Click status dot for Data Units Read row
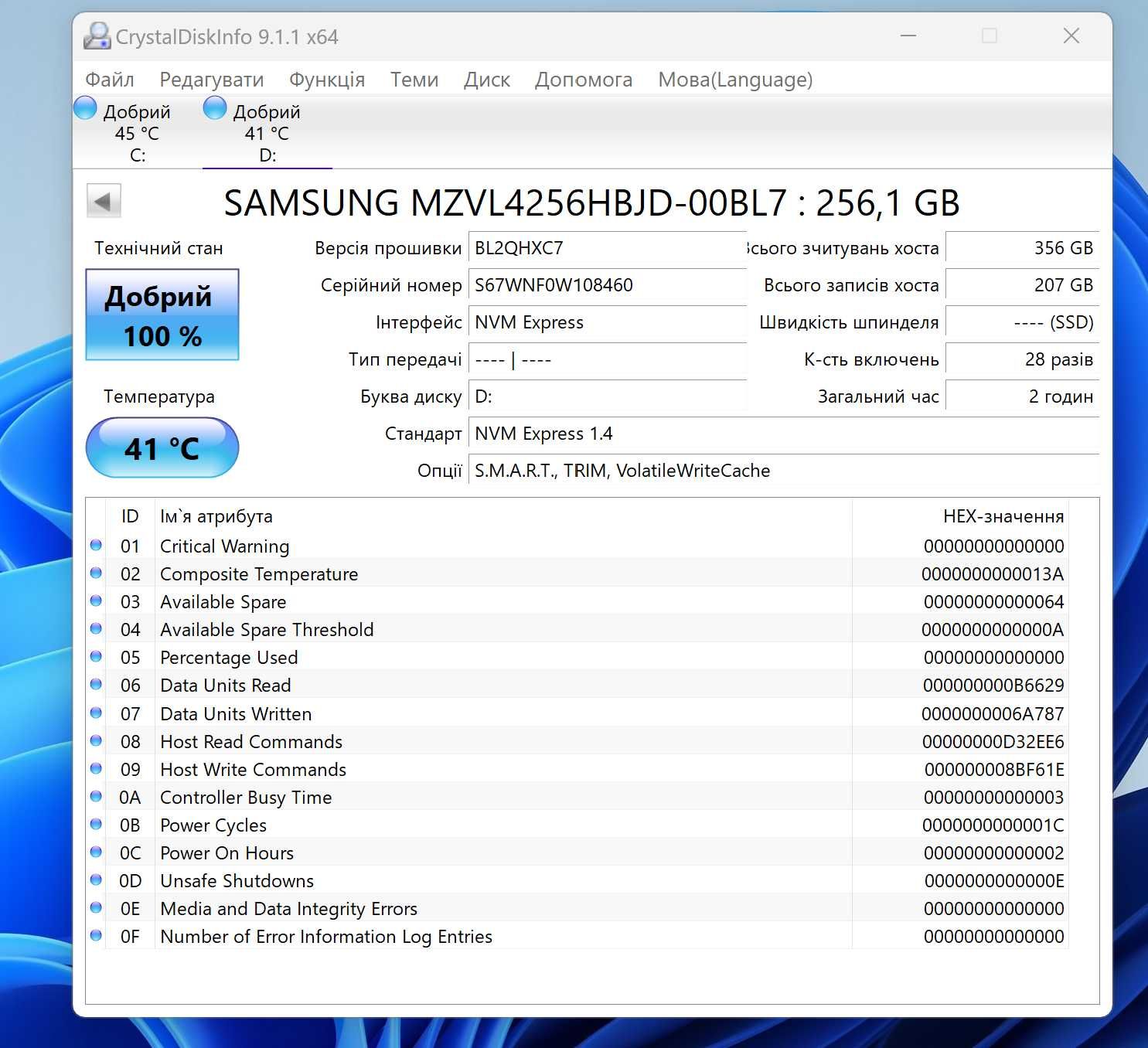1148x1048 pixels. click(96, 684)
